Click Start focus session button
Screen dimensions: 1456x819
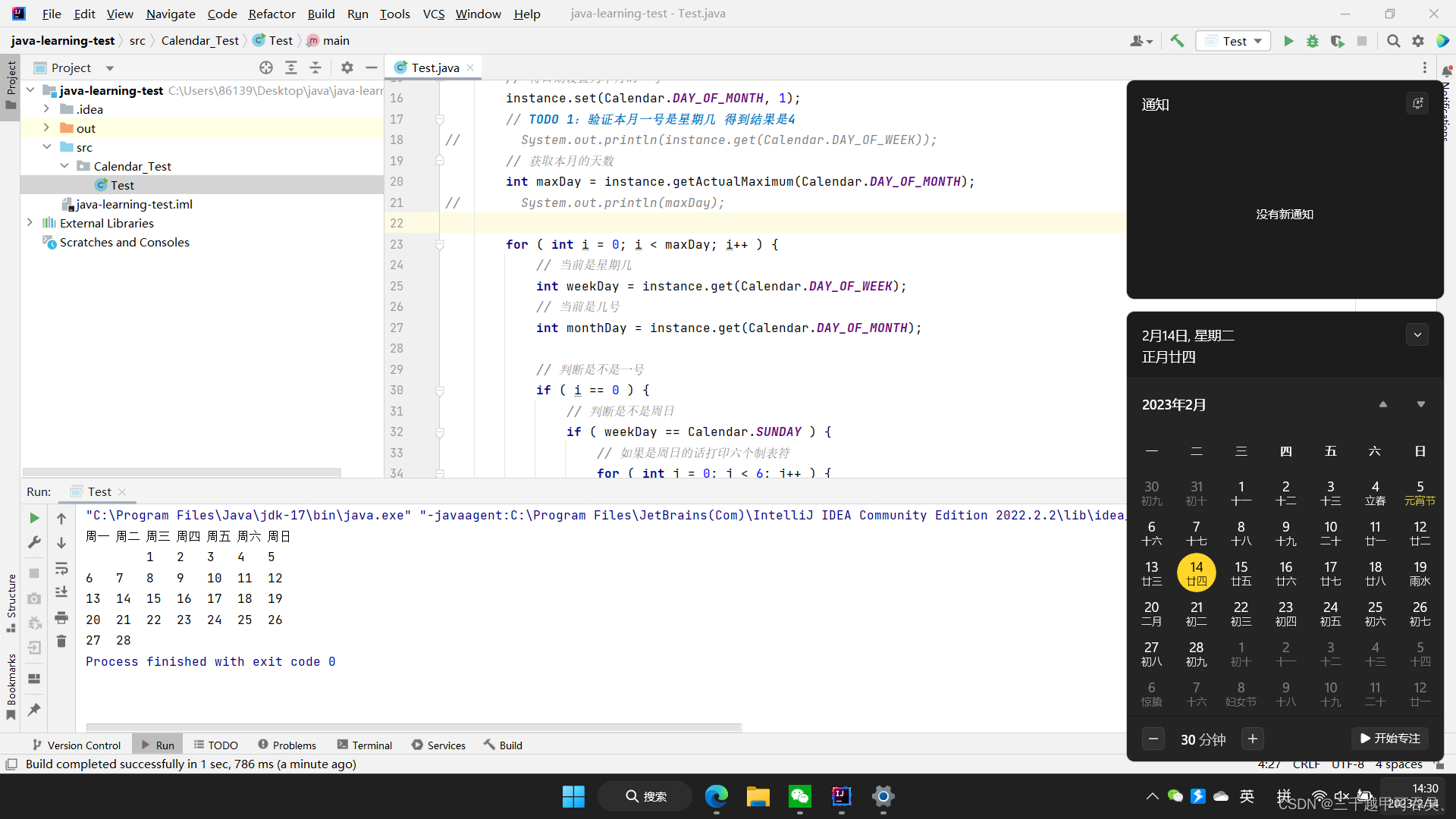(1389, 739)
